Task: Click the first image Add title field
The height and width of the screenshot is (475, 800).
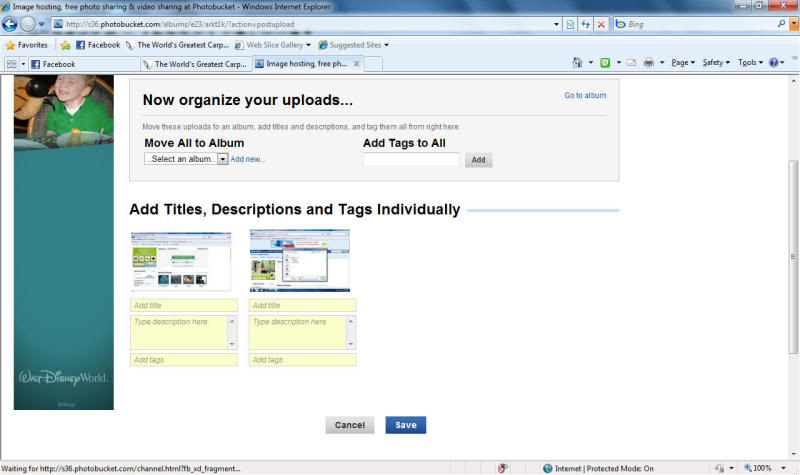Action: point(183,305)
